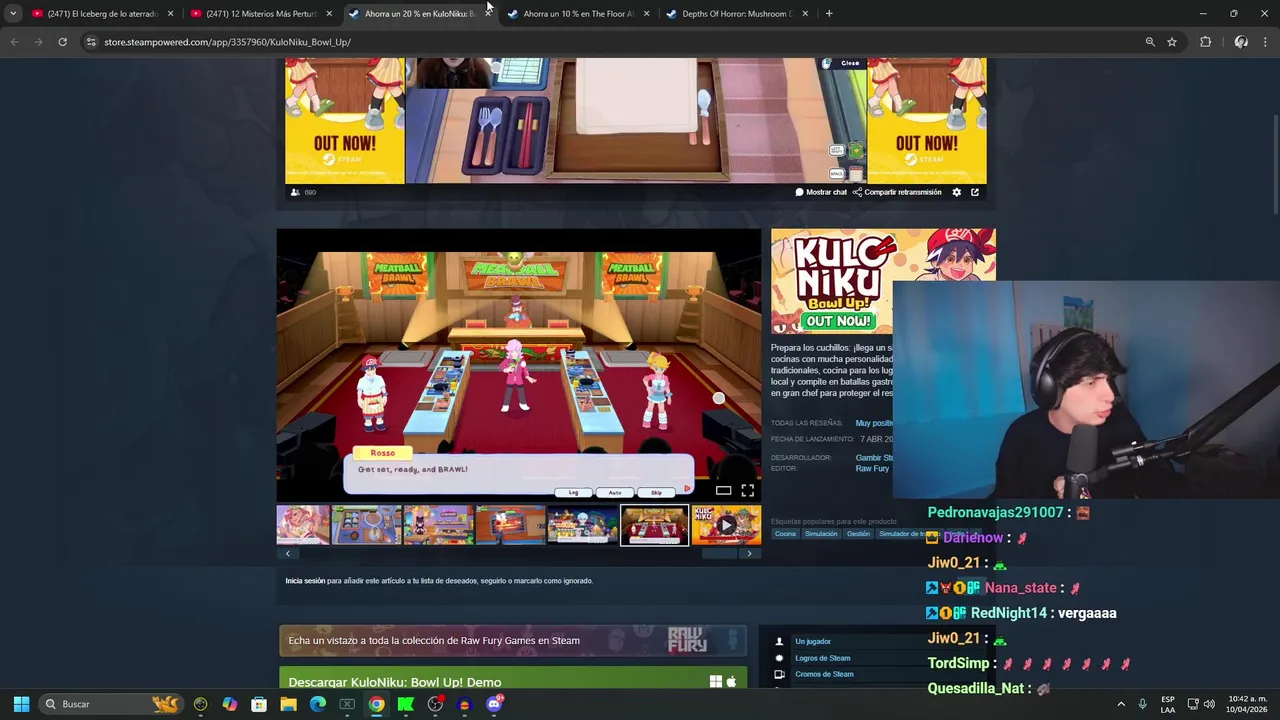Open the Chrome profile avatar
The width and height of the screenshot is (1280, 720).
coord(1241,42)
